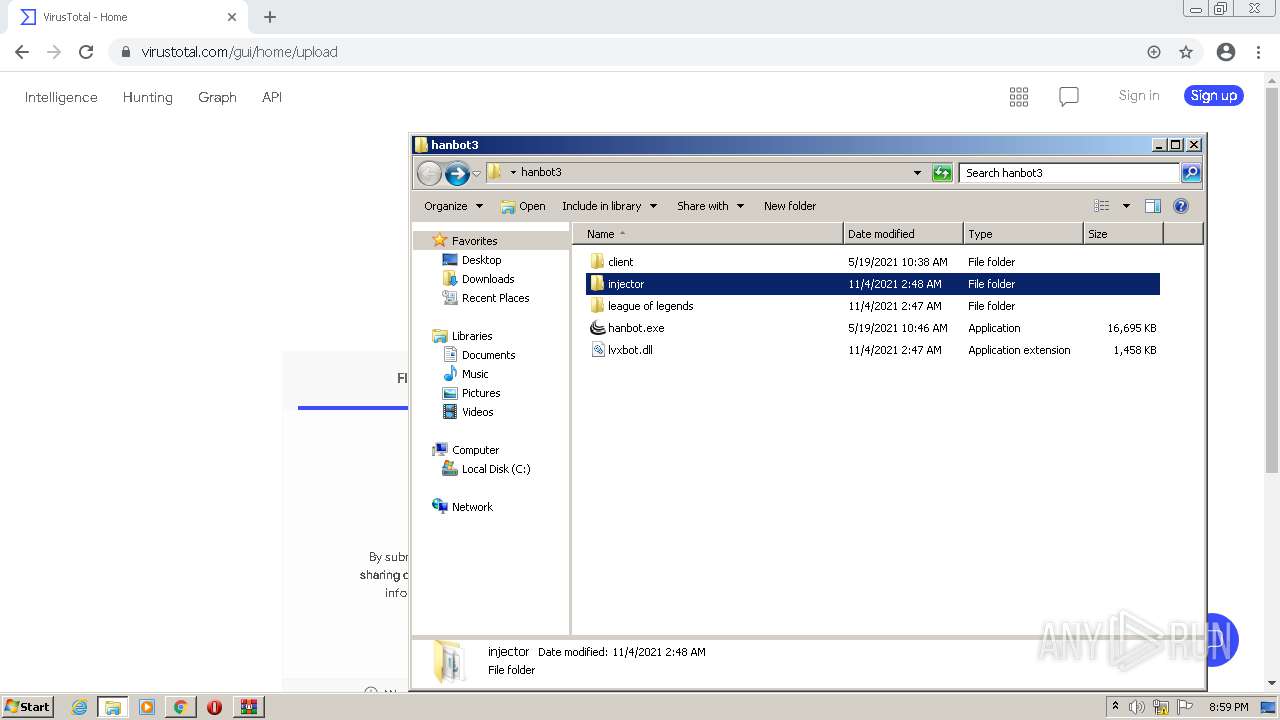Open VirusTotal API link

tap(271, 97)
